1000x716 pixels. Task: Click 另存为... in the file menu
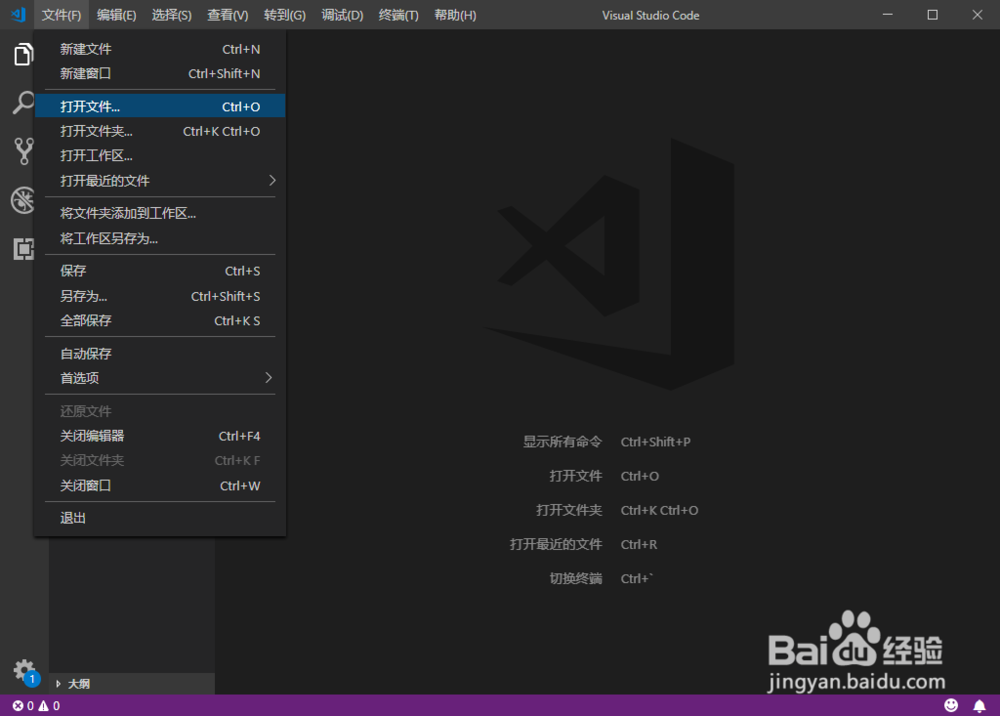click(x=160, y=296)
